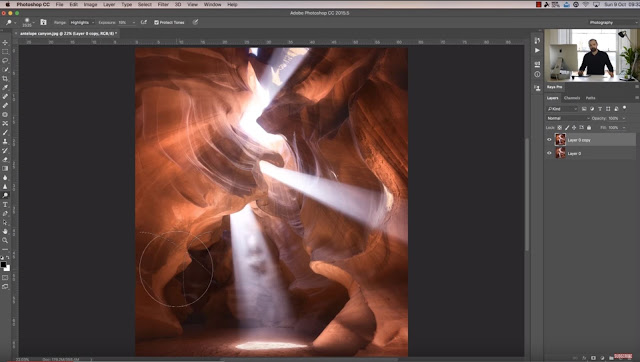
Task: Toggle lock image pixels
Action: click(567, 127)
